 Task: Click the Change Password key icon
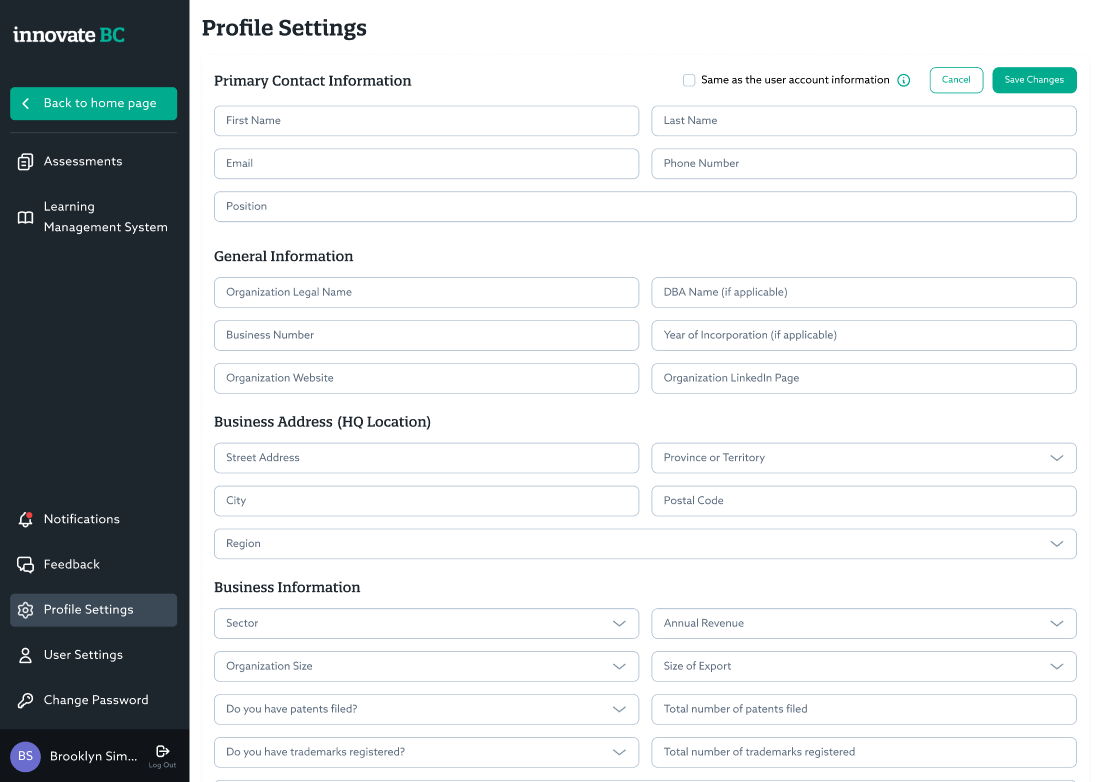(25, 701)
